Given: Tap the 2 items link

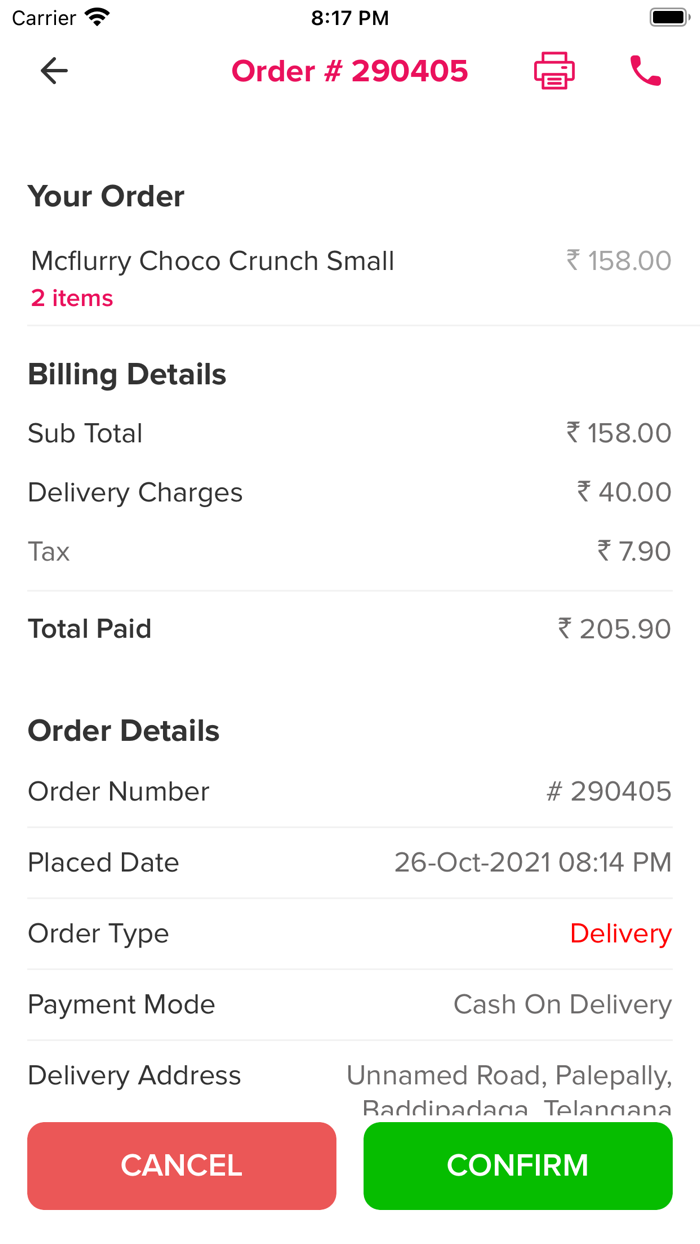Looking at the screenshot, I should 72,298.
